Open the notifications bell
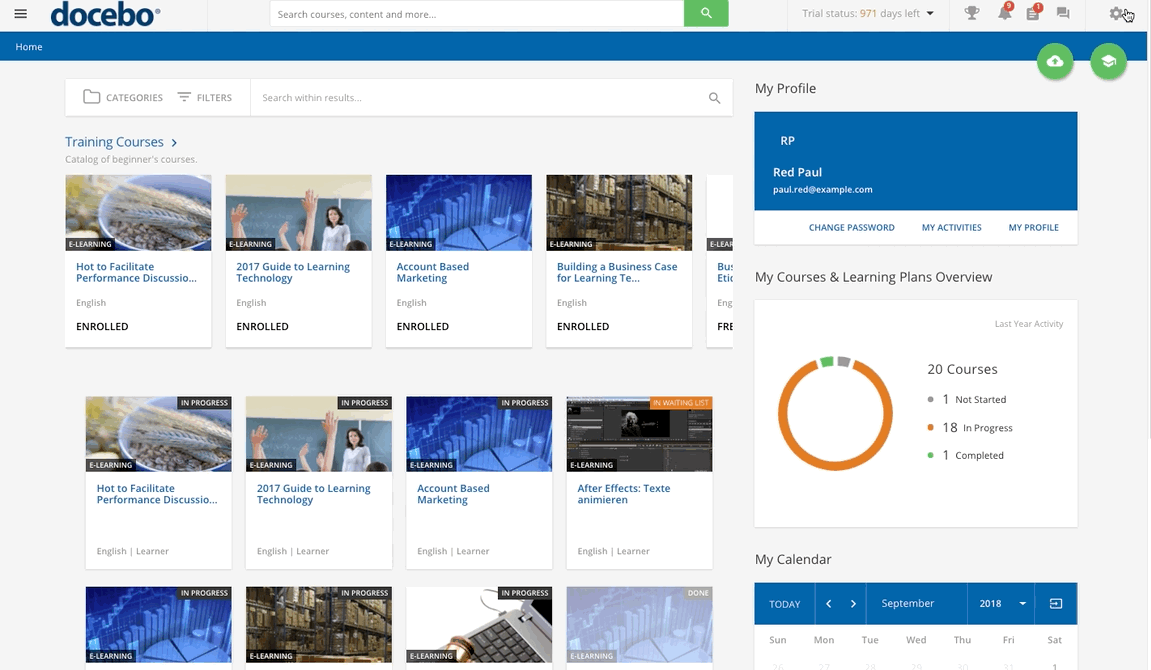Viewport: 1151px width, 670px height. tap(1004, 14)
